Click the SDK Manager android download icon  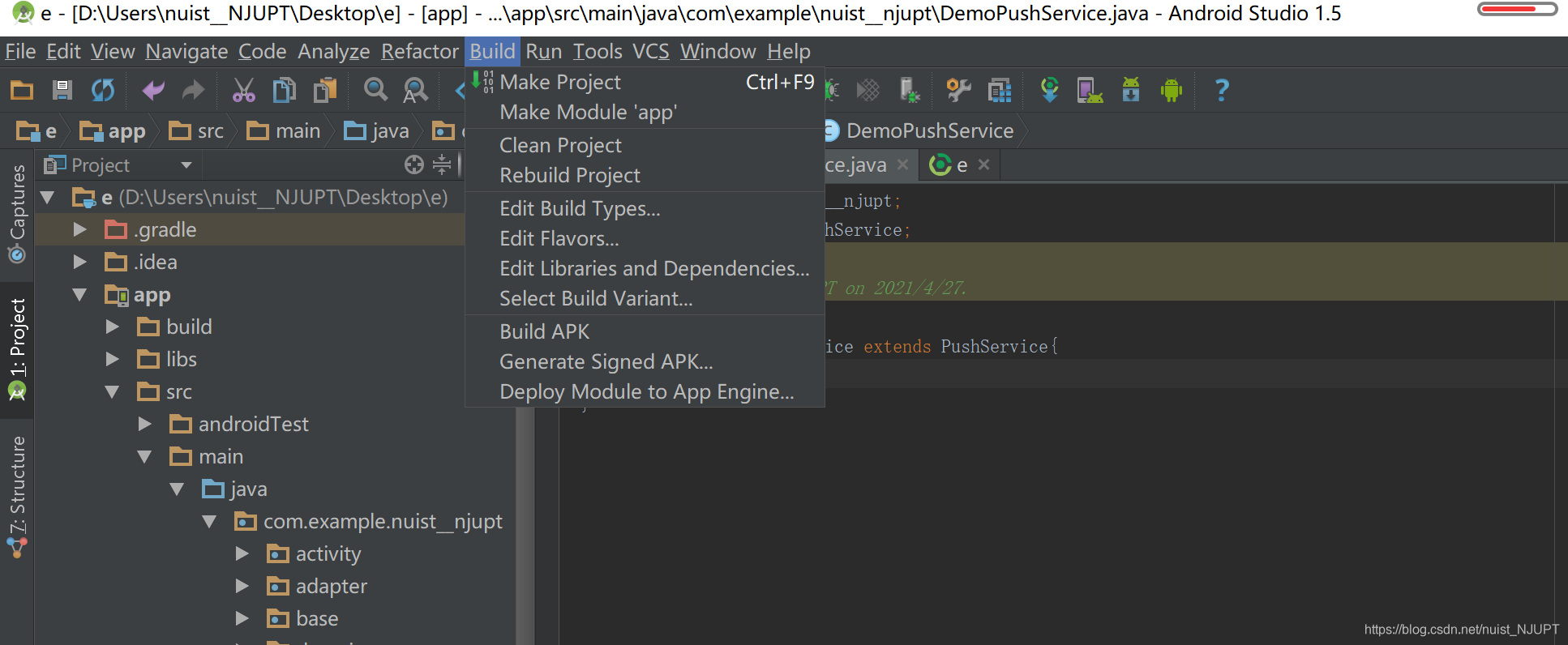coord(1131,90)
